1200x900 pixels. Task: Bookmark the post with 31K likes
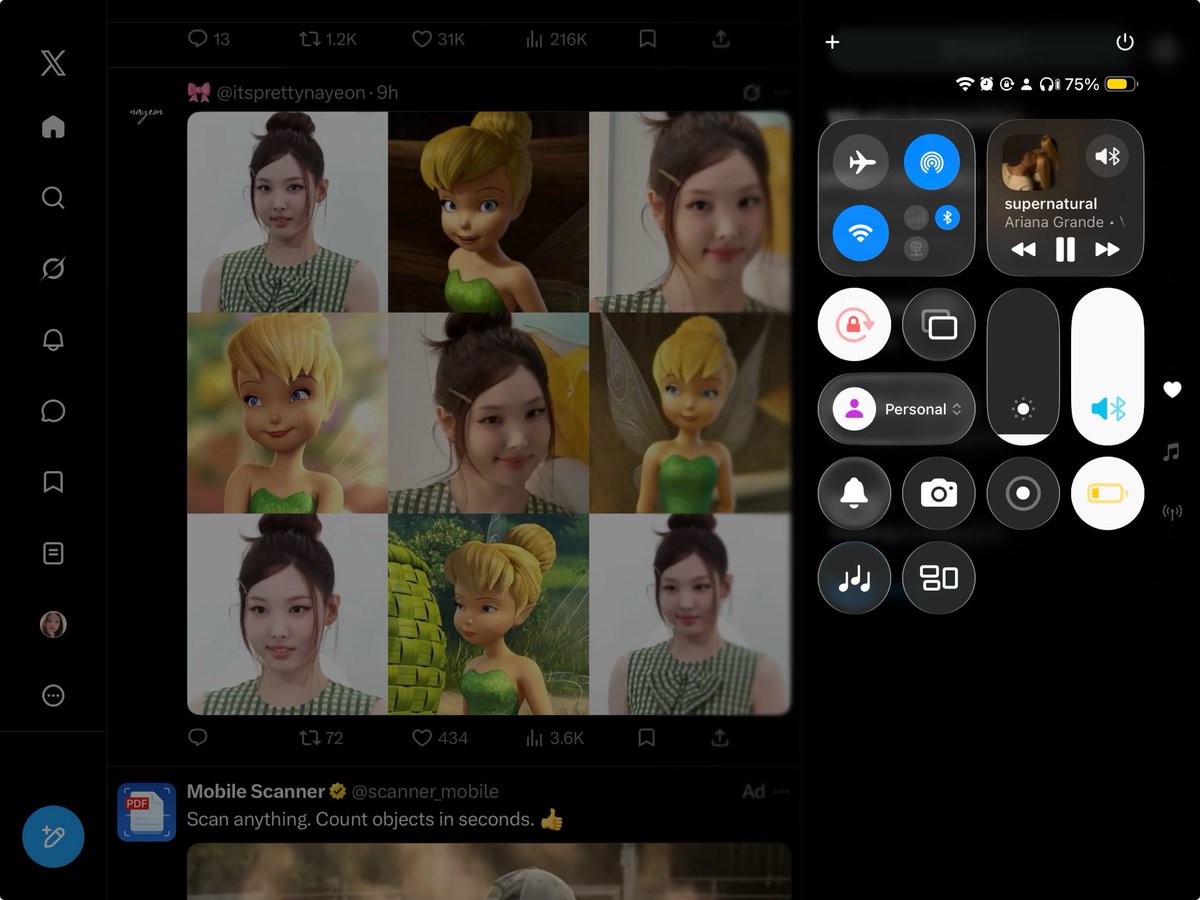pyautogui.click(x=647, y=39)
